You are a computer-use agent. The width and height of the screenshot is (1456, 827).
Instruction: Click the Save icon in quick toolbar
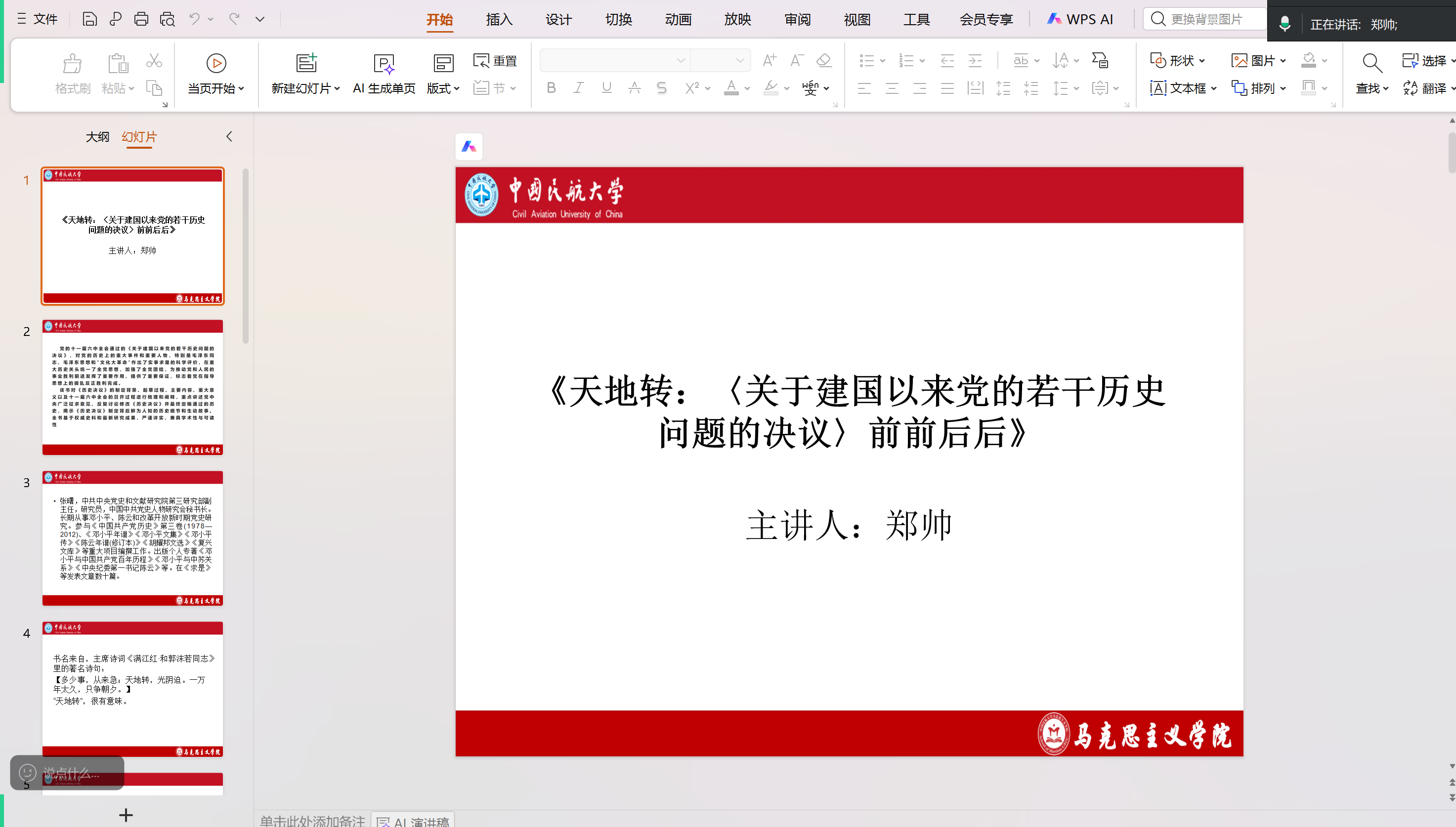89,19
